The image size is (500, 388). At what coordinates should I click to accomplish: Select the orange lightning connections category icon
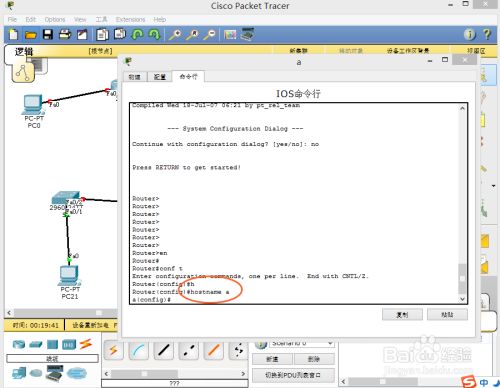click(x=86, y=344)
